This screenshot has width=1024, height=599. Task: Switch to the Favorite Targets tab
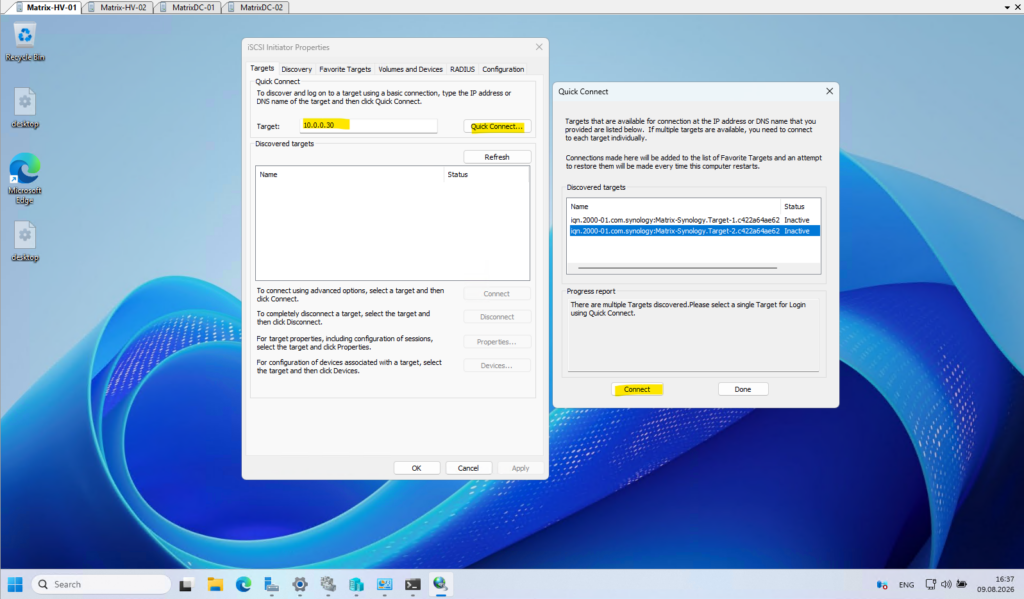tap(345, 69)
